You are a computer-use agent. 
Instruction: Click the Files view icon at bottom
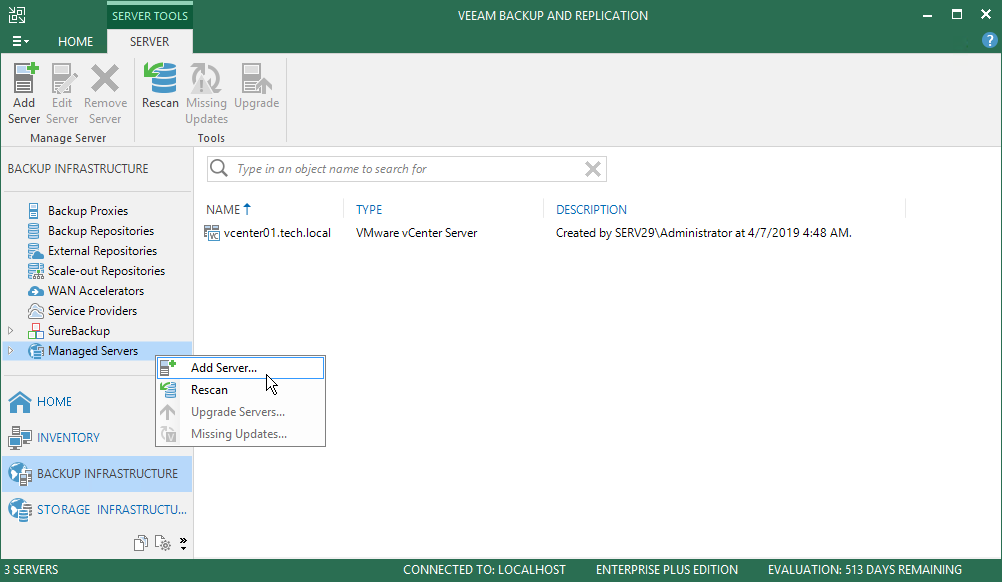(x=141, y=543)
